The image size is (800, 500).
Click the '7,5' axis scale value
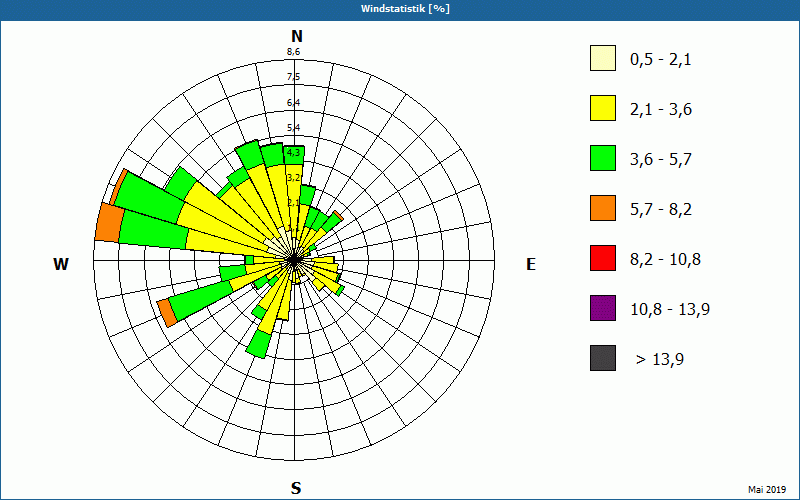tap(293, 77)
